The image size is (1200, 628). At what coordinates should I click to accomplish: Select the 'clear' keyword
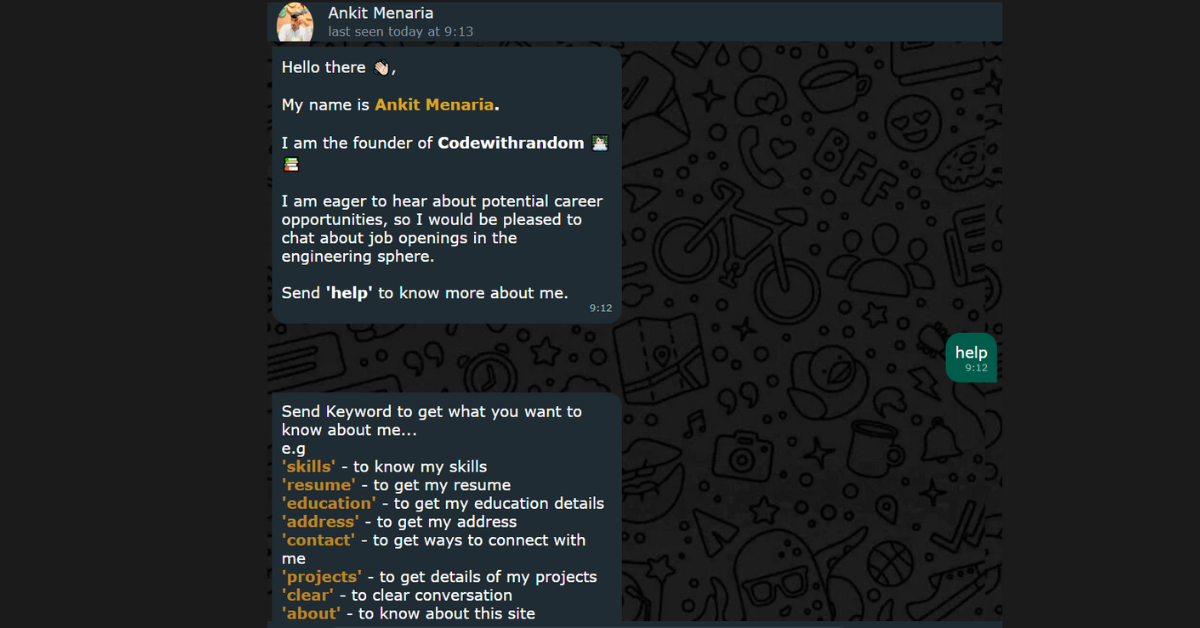coord(307,595)
